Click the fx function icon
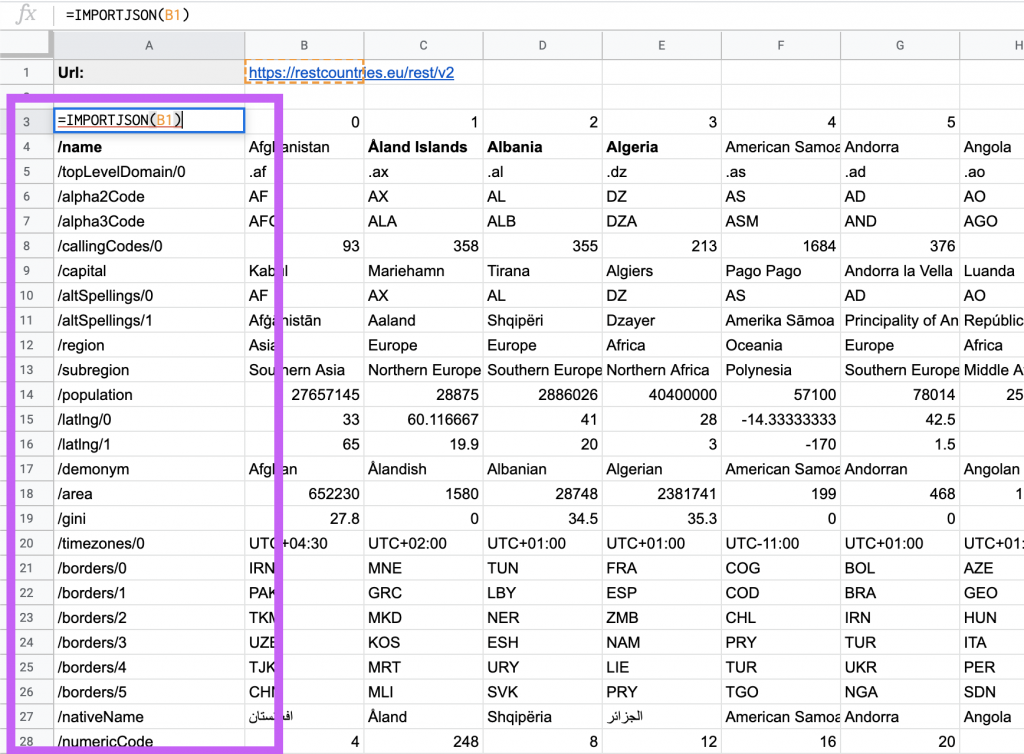This screenshot has width=1024, height=754. [27, 14]
